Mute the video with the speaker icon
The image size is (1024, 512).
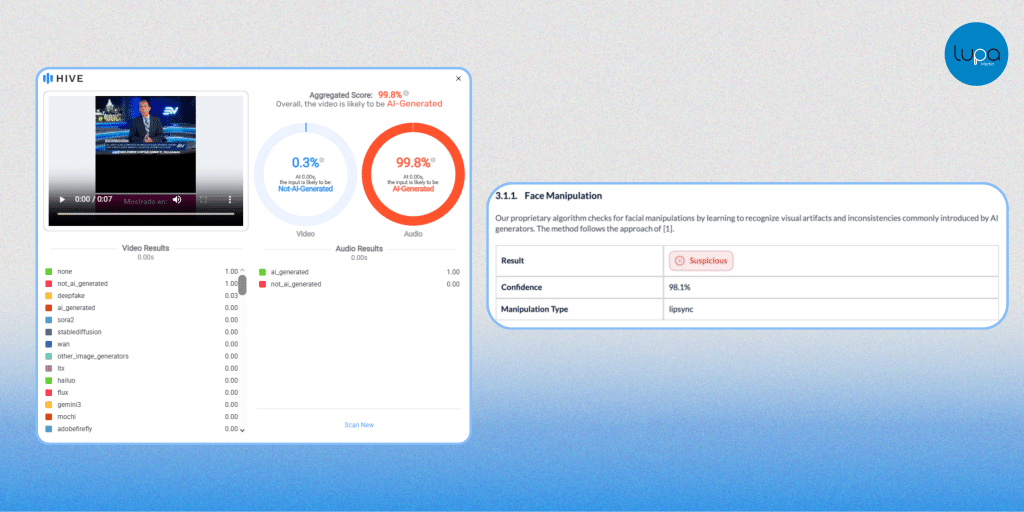(177, 199)
